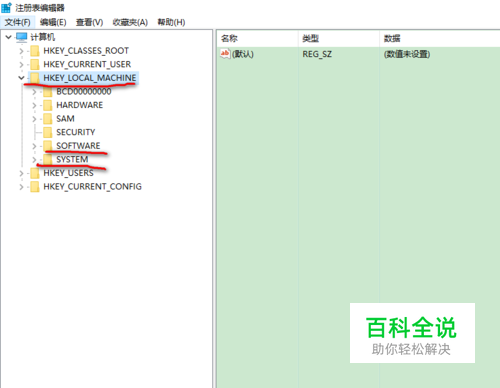
Task: Click the HKEY_CURRENT_CONFIG folder icon
Action: (x=35, y=187)
